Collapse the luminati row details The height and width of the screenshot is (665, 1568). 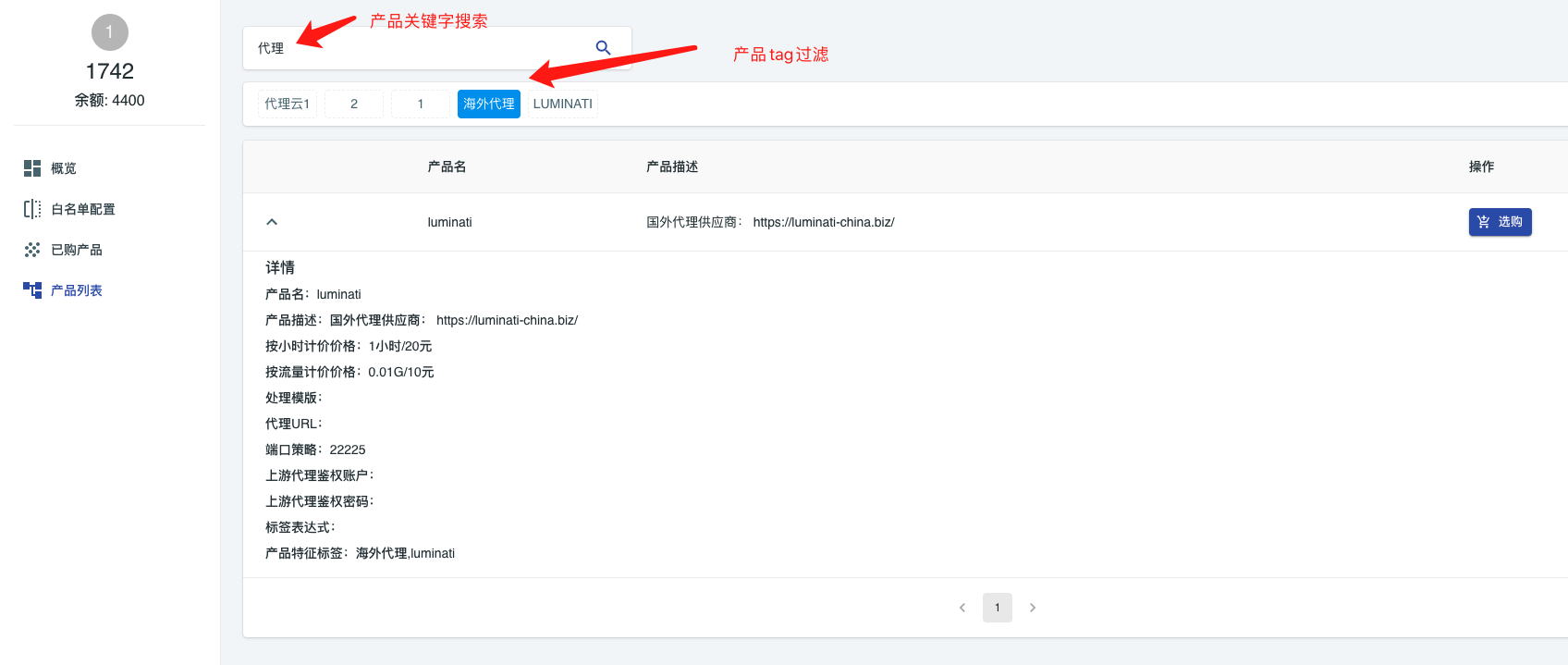click(272, 222)
